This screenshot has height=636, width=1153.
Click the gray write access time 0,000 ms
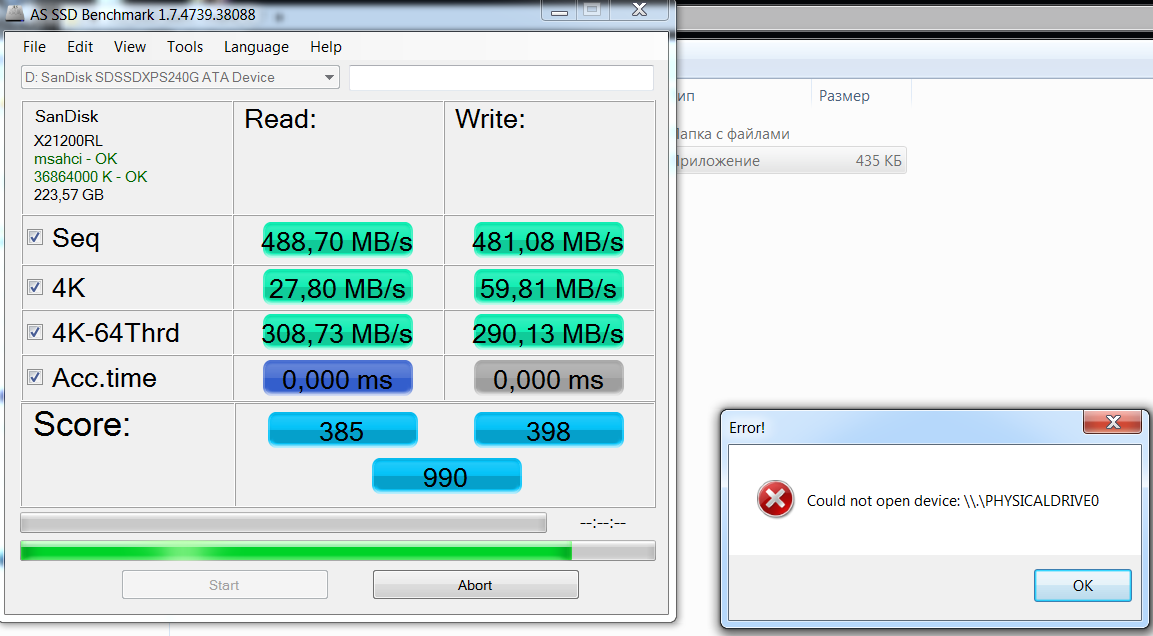pos(549,378)
